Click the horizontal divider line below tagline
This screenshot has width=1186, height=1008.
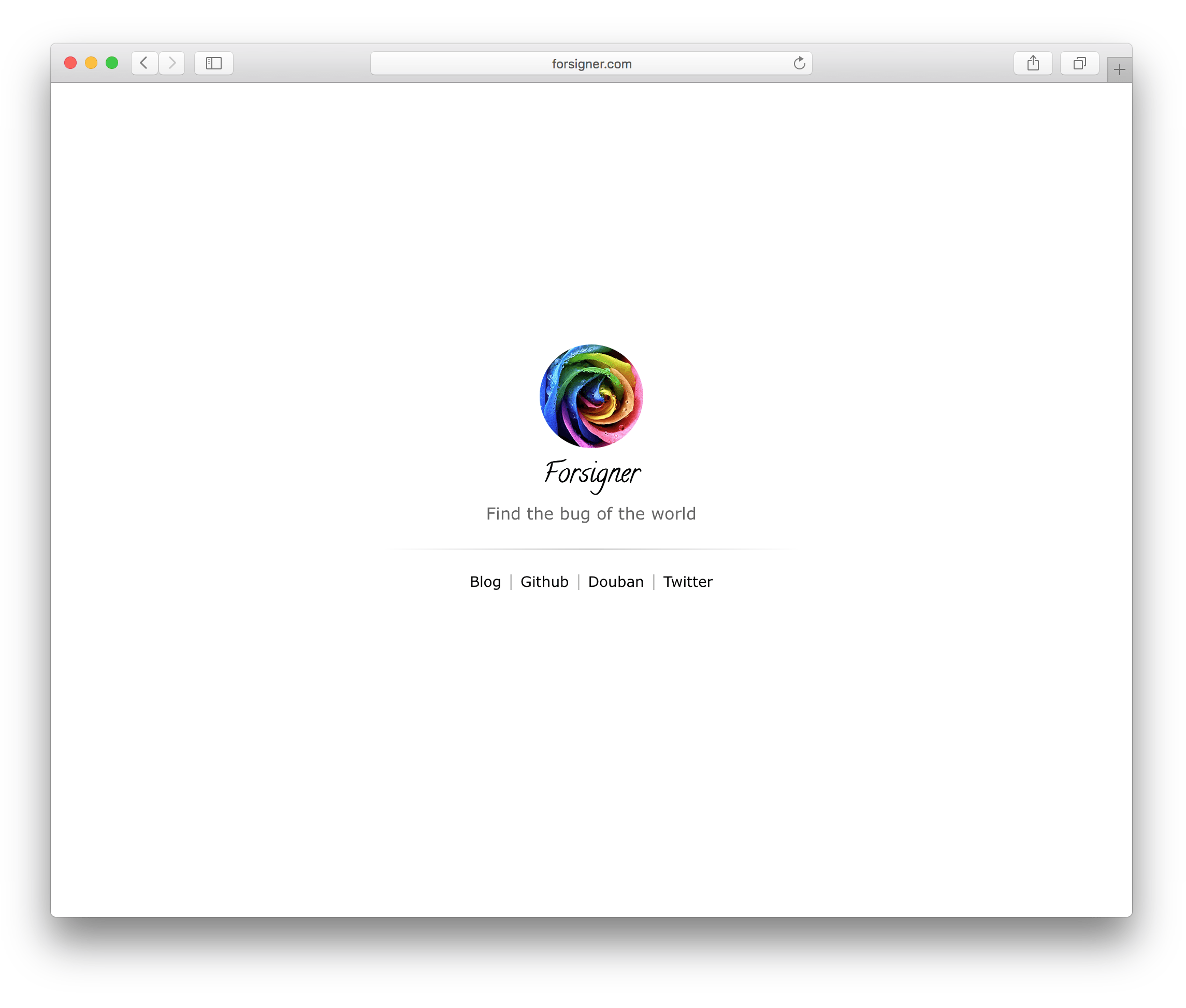591,549
